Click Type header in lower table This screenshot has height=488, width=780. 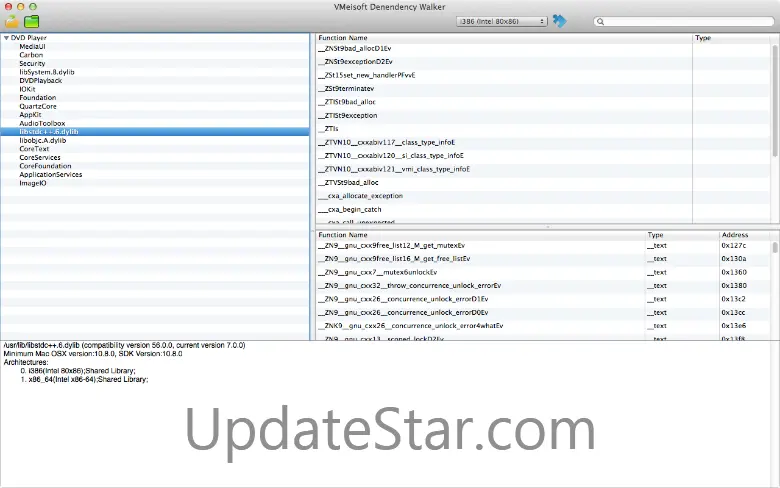[682, 235]
